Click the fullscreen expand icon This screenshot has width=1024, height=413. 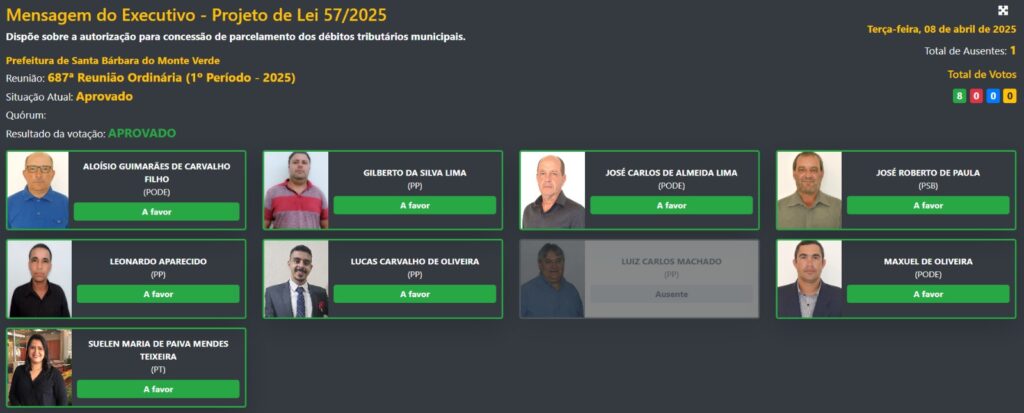pos(1003,10)
